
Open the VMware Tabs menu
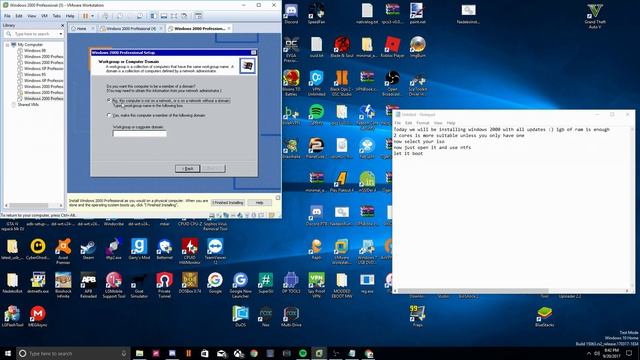[x=56, y=16]
